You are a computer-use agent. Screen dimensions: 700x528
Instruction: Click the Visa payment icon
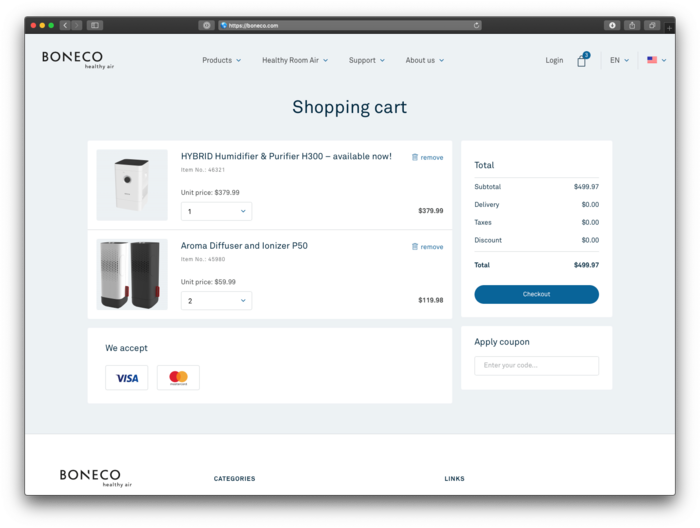click(127, 378)
